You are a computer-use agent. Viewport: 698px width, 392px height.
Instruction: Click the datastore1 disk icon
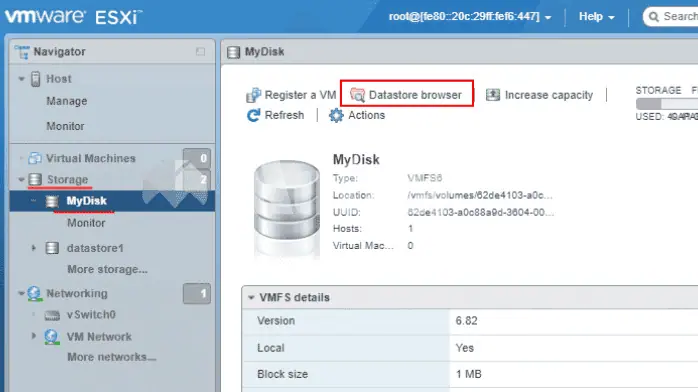(x=52, y=248)
